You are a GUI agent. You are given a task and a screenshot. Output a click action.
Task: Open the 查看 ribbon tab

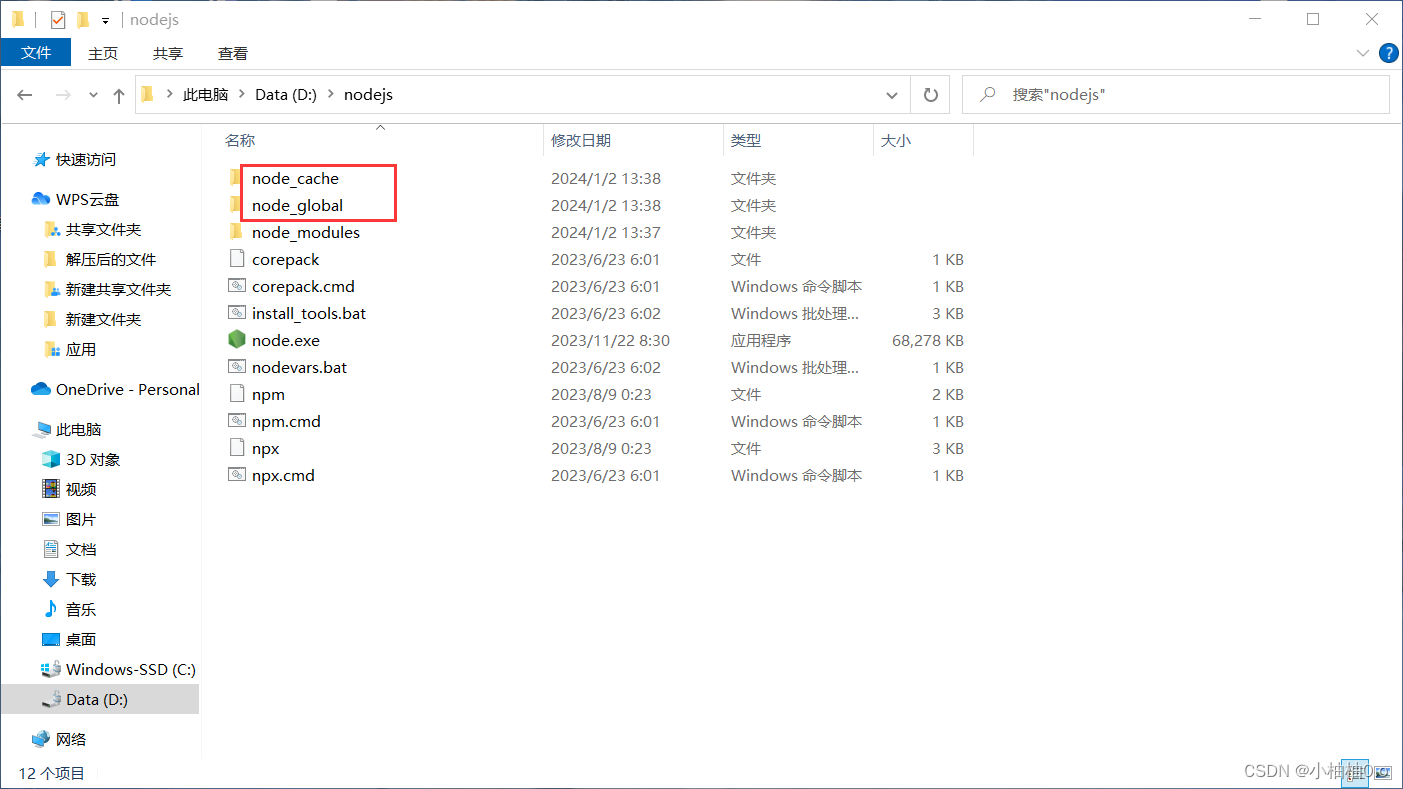click(x=233, y=53)
